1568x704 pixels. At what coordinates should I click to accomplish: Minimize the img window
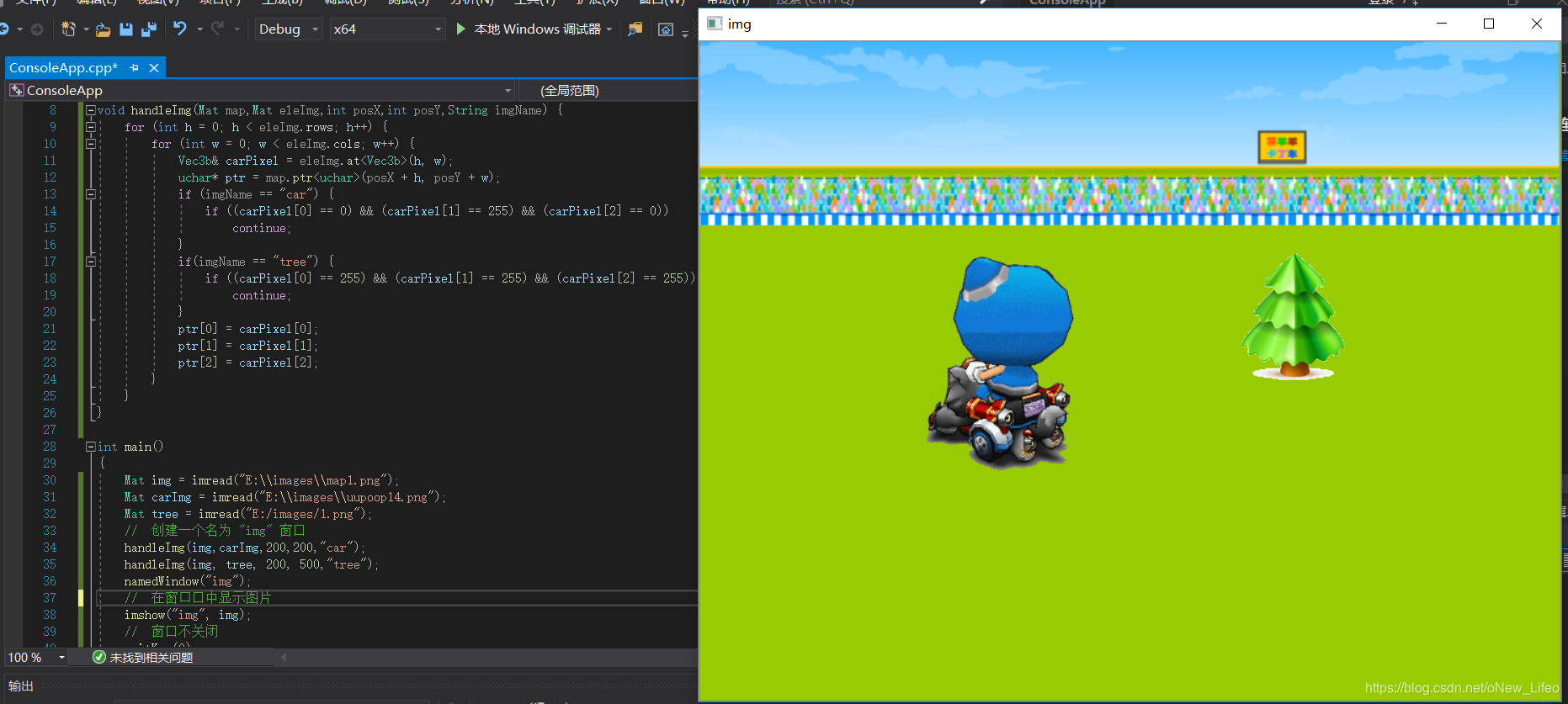[1441, 24]
